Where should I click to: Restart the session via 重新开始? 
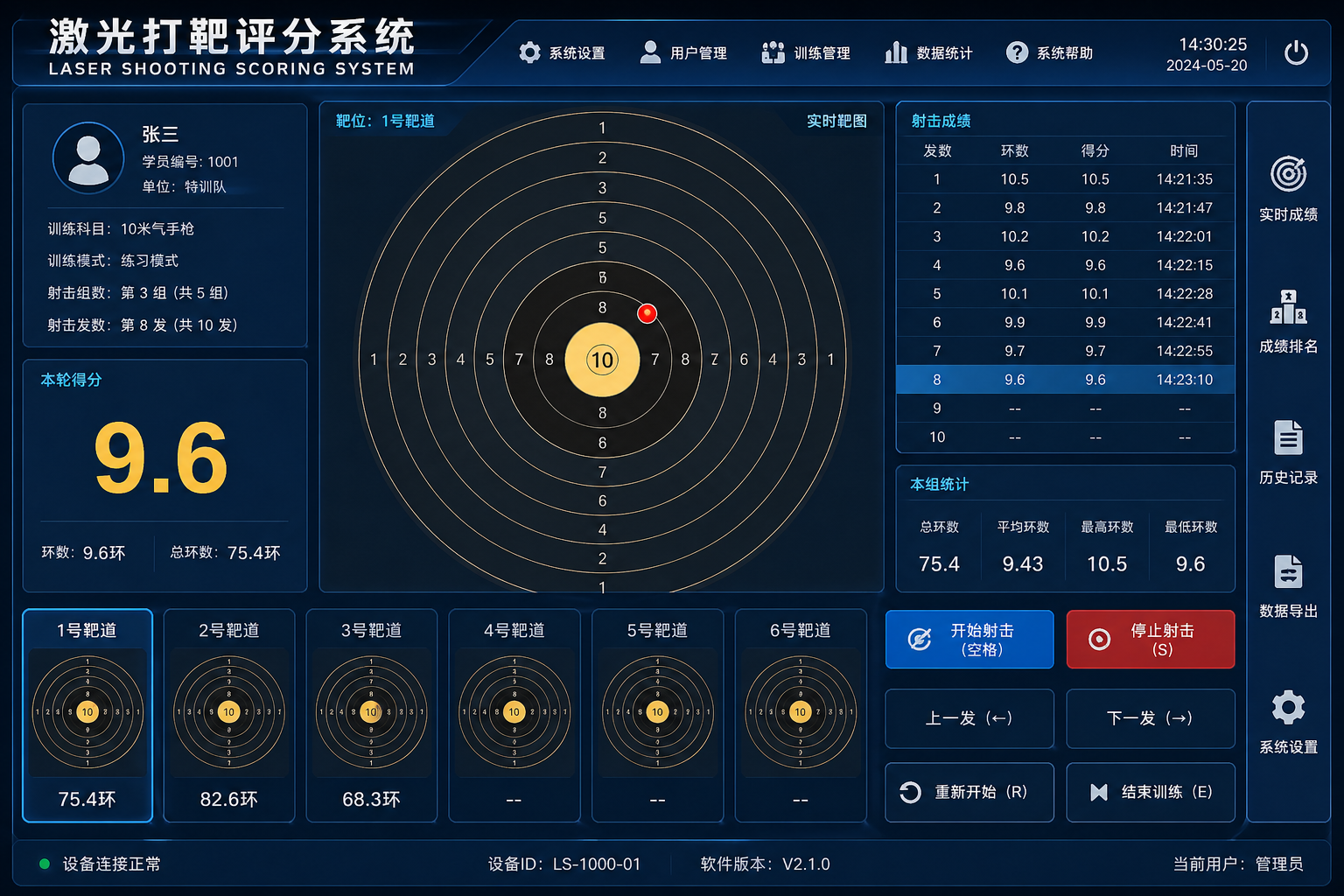(969, 792)
